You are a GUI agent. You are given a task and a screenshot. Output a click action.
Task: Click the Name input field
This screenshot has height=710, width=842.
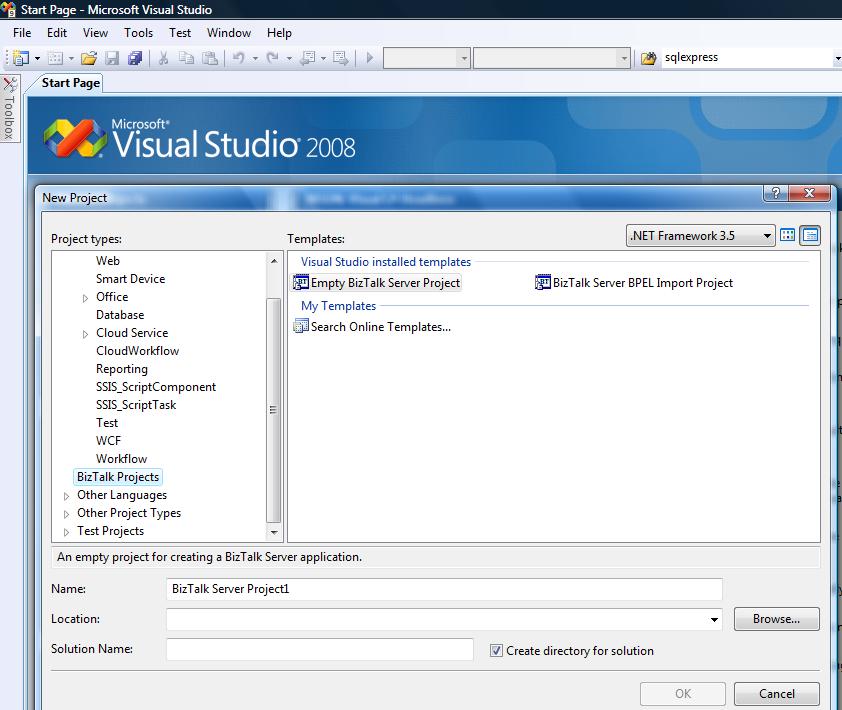(444, 589)
